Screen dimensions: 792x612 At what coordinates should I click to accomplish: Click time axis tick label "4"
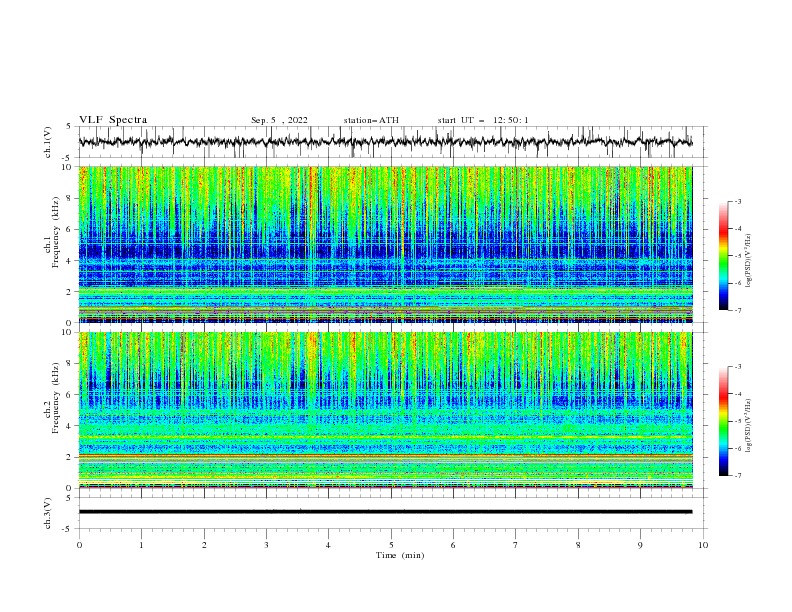pos(328,545)
